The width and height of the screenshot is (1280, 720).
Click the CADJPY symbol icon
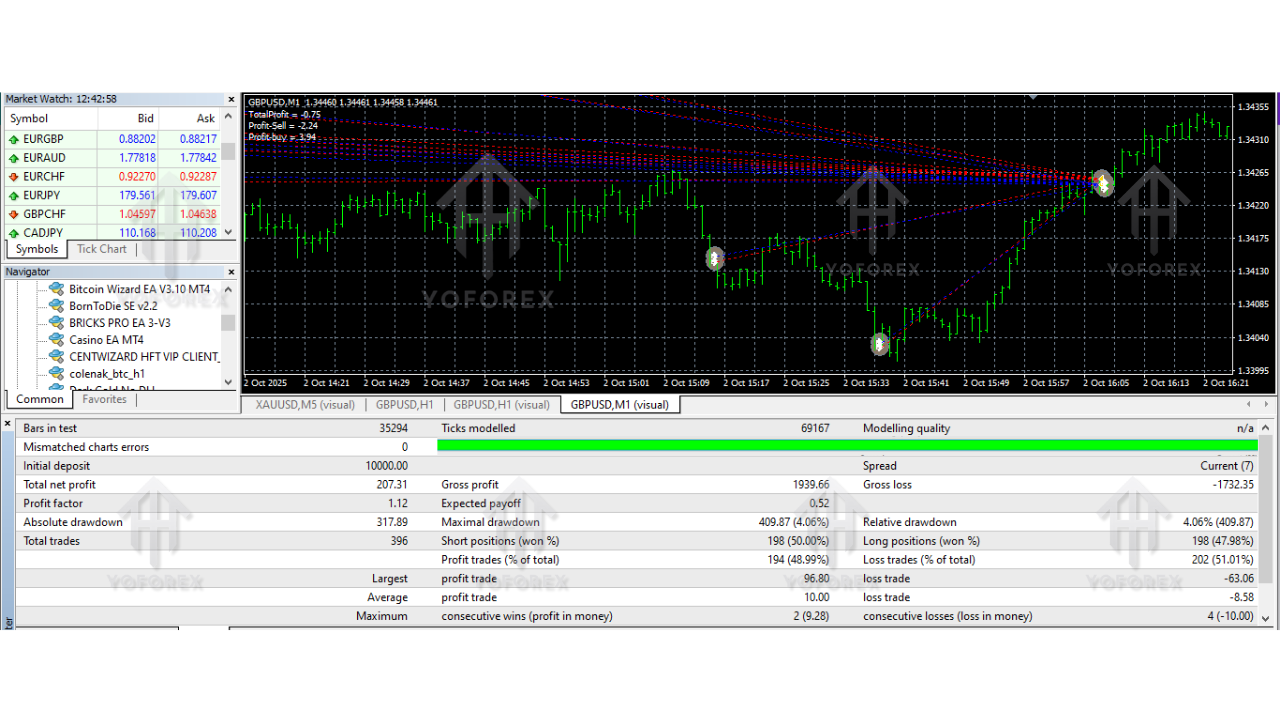[x=14, y=232]
